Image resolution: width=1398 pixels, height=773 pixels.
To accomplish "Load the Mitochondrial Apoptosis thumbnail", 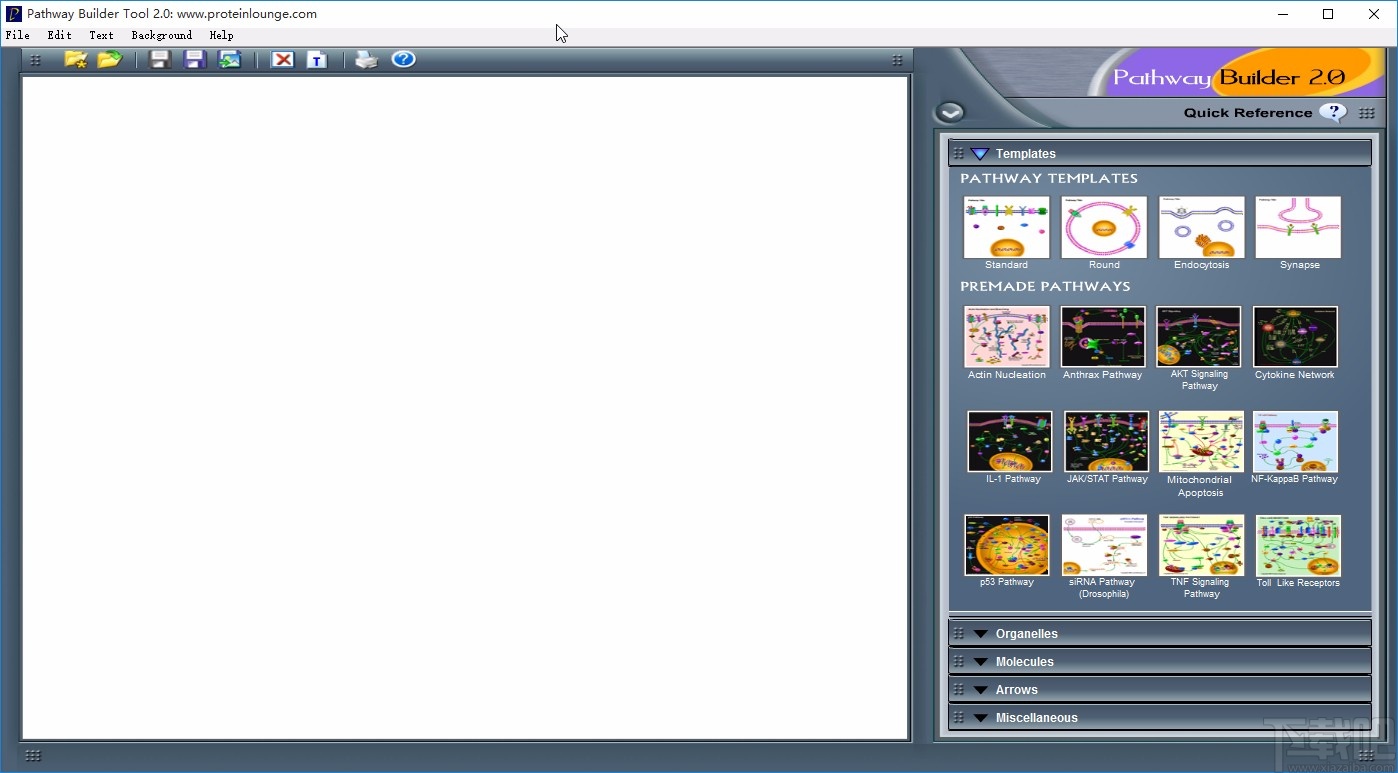I will click(x=1201, y=441).
